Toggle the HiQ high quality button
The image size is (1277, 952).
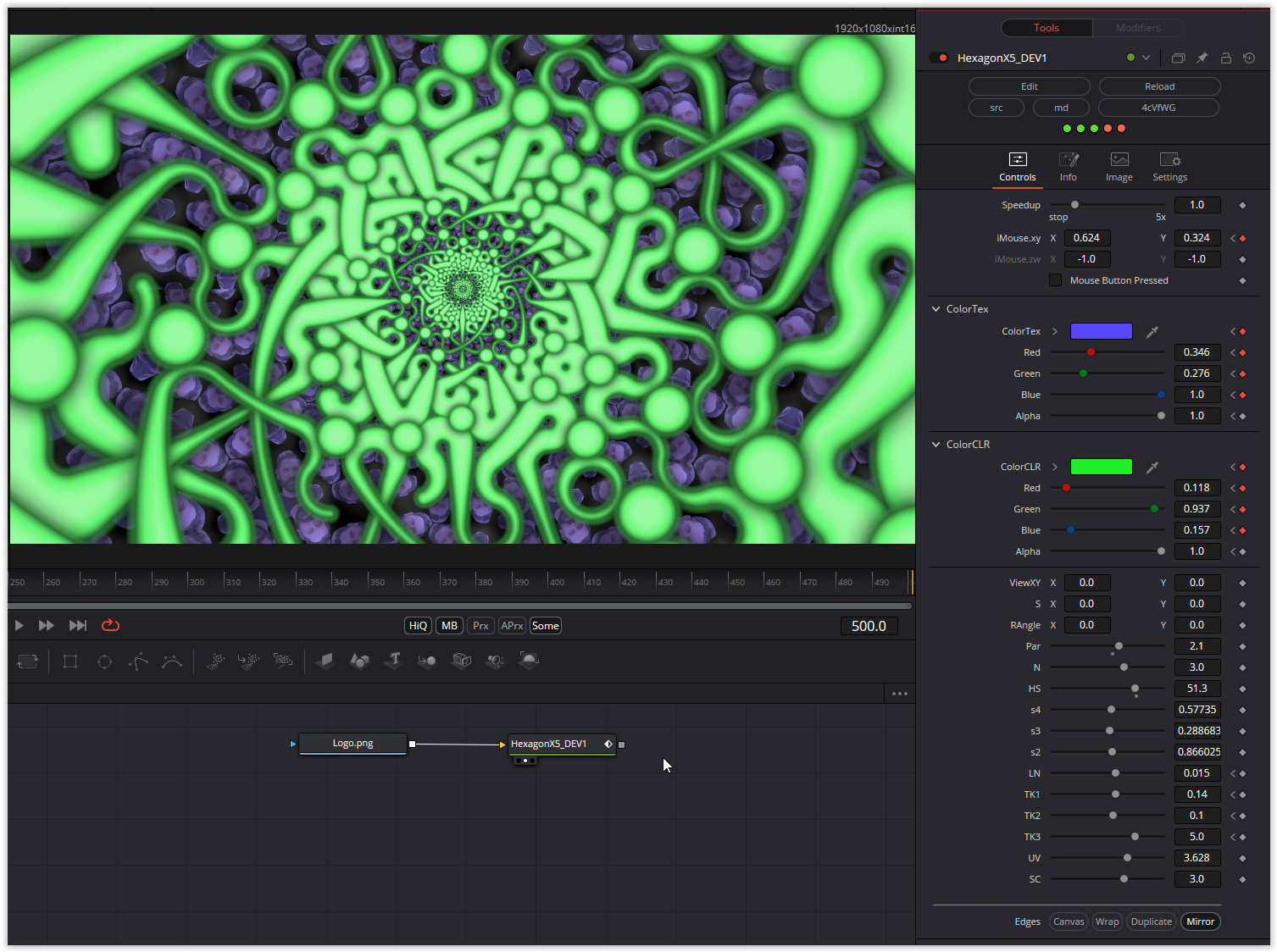click(418, 626)
